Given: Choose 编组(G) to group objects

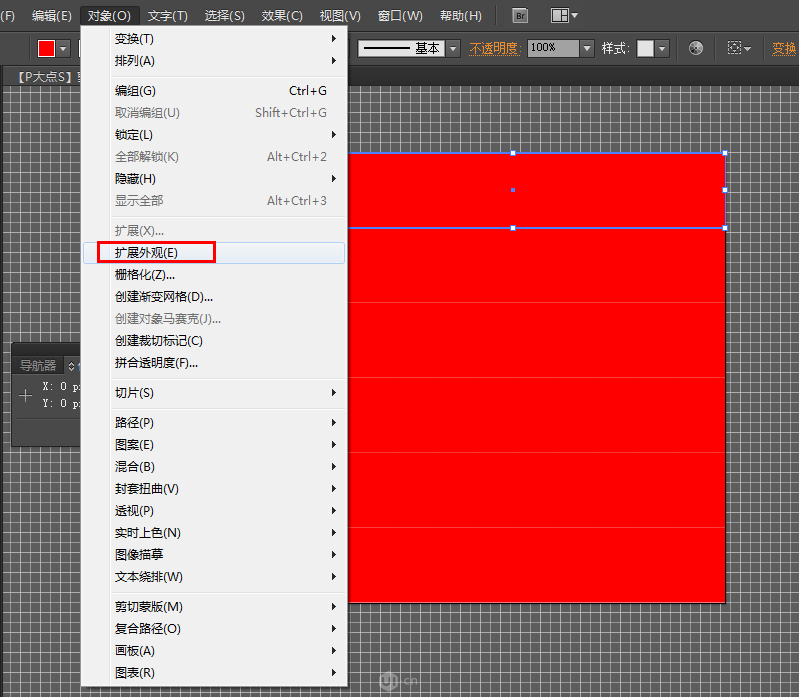Looking at the screenshot, I should point(135,91).
